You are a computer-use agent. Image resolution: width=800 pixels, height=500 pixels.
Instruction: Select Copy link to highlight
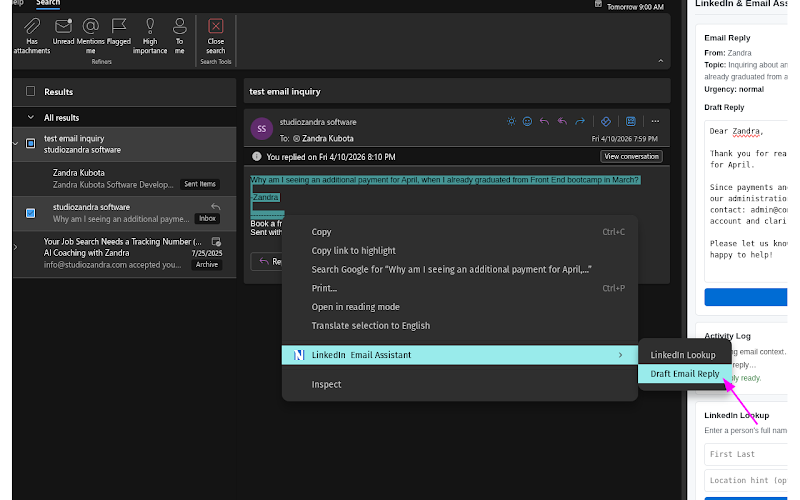pyautogui.click(x=459, y=251)
